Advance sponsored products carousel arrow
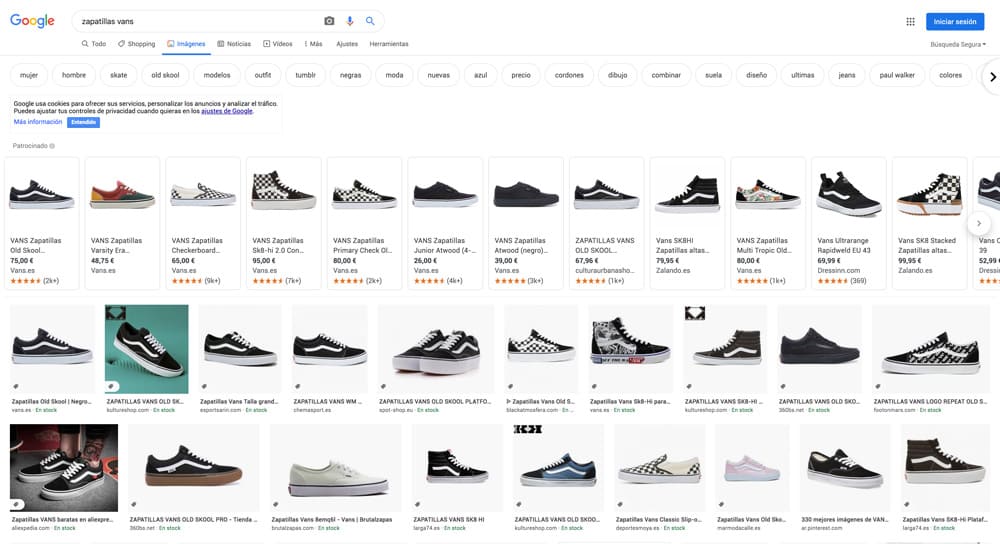Image resolution: width=1000 pixels, height=544 pixels. pos(979,223)
